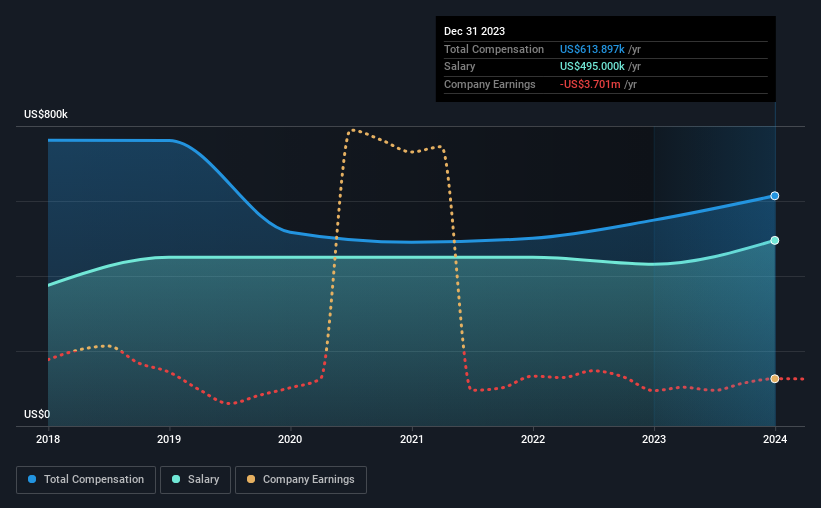Click the orange dot in Company Earnings legend
Viewport: 821px width, 508px height.
coord(251,479)
